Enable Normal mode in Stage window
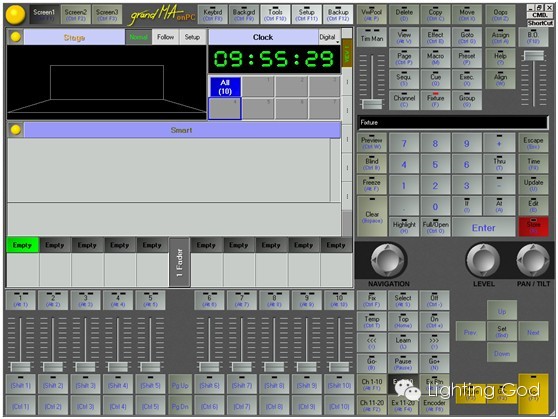Image resolution: width=558 pixels, height=419 pixels. point(138,37)
